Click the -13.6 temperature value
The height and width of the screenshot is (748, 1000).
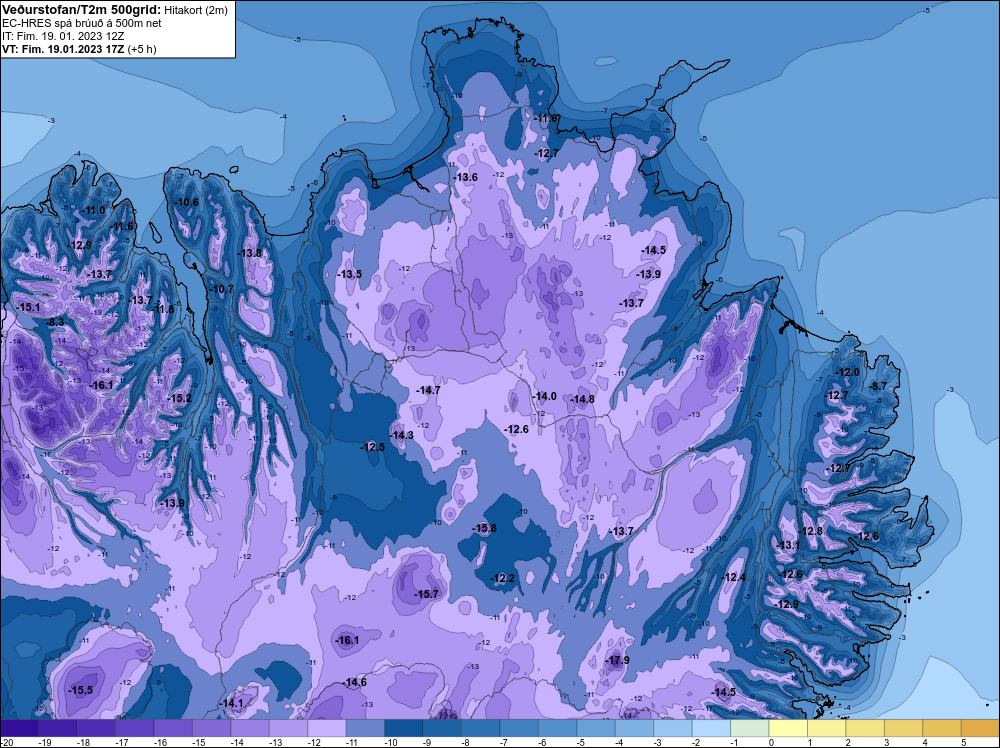pos(465,177)
